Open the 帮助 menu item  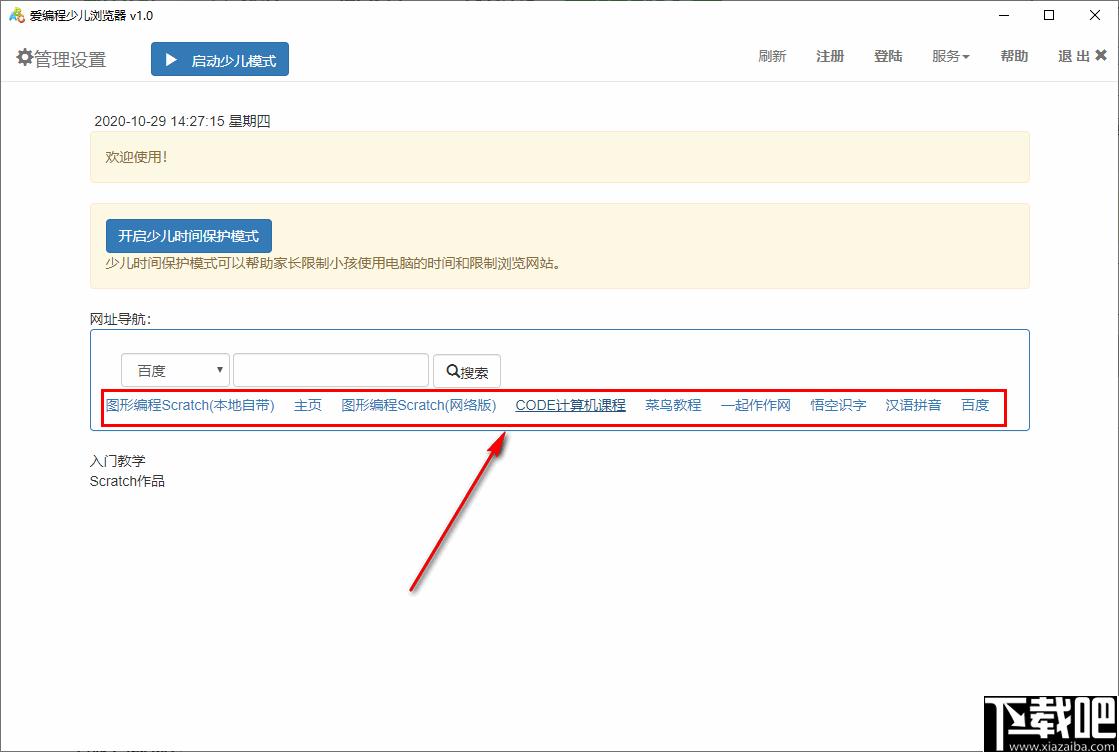click(x=1014, y=56)
